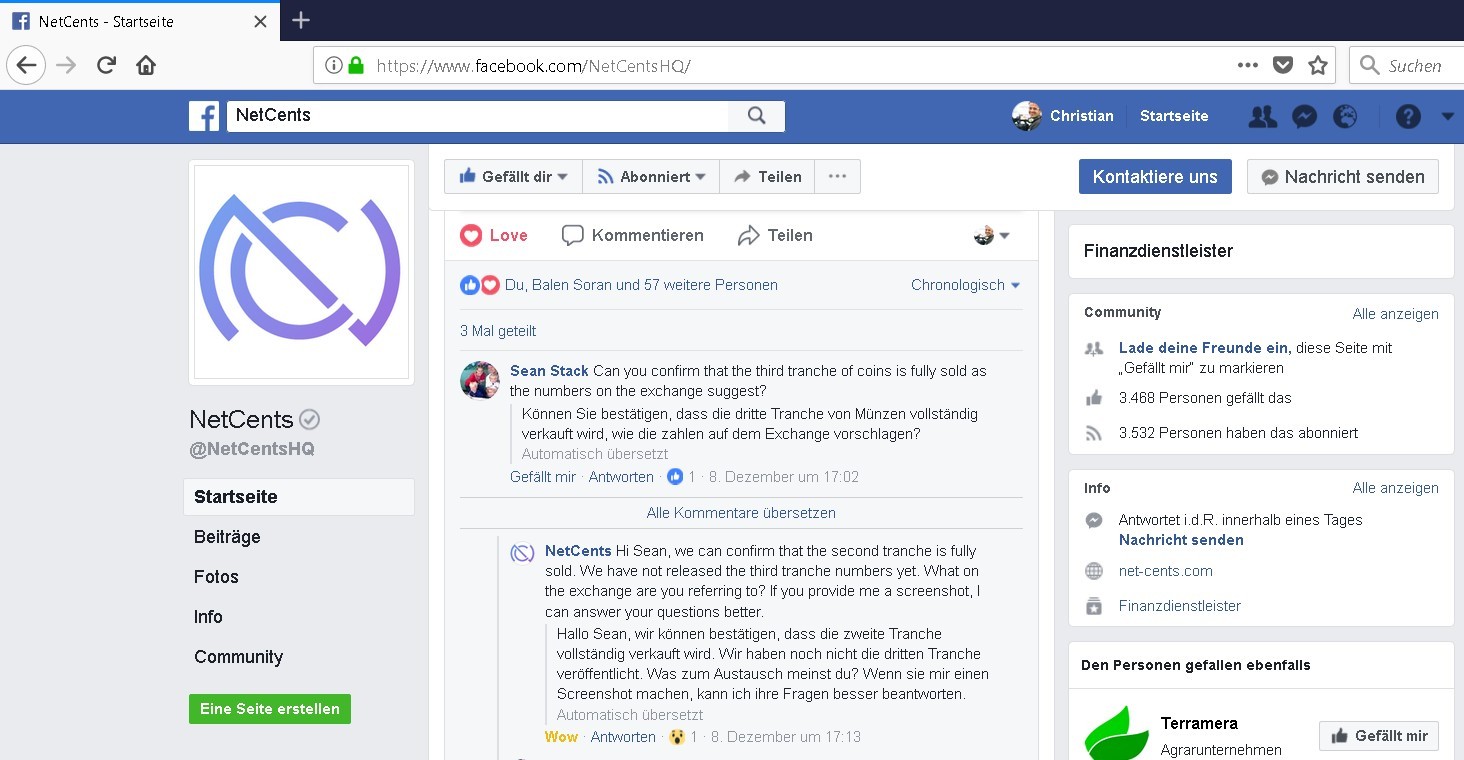This screenshot has width=1464, height=760.
Task: Open net-cents.com website link
Action: (x=1165, y=571)
